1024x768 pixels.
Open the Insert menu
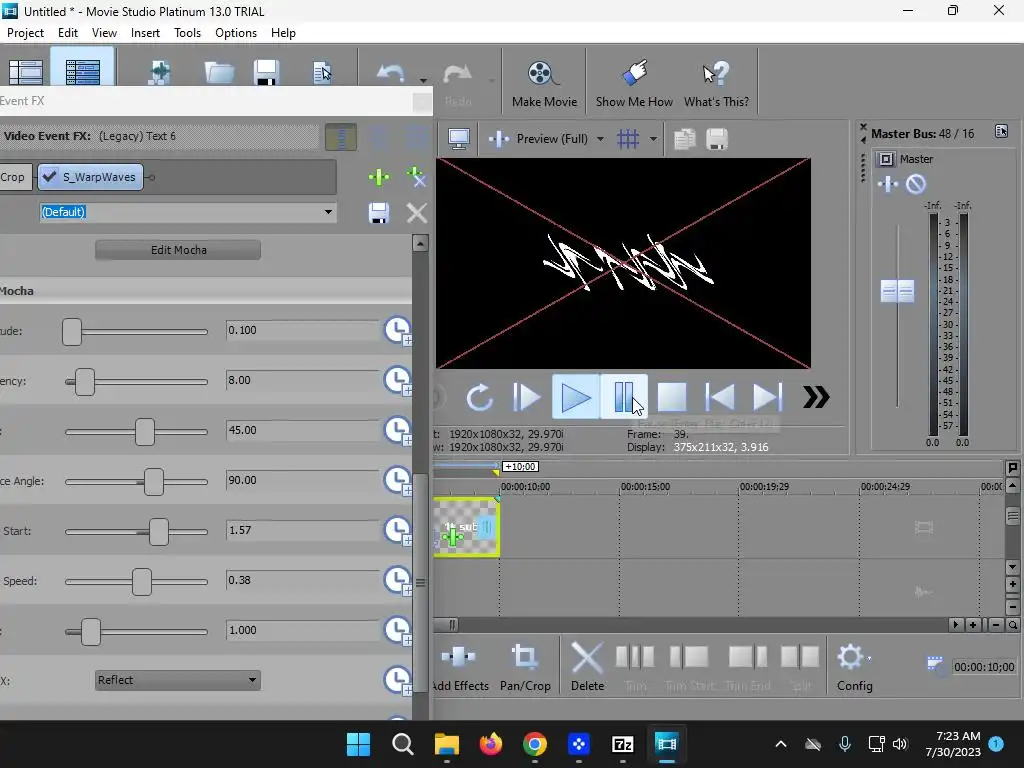(x=145, y=33)
